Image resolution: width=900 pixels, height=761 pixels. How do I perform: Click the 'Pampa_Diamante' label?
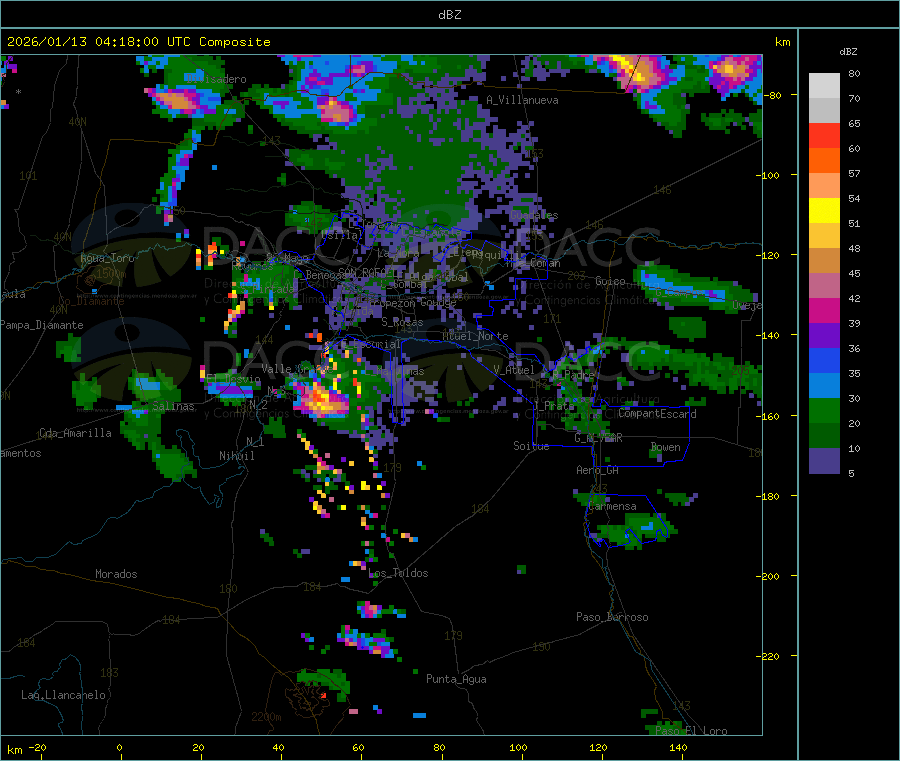[x=42, y=325]
